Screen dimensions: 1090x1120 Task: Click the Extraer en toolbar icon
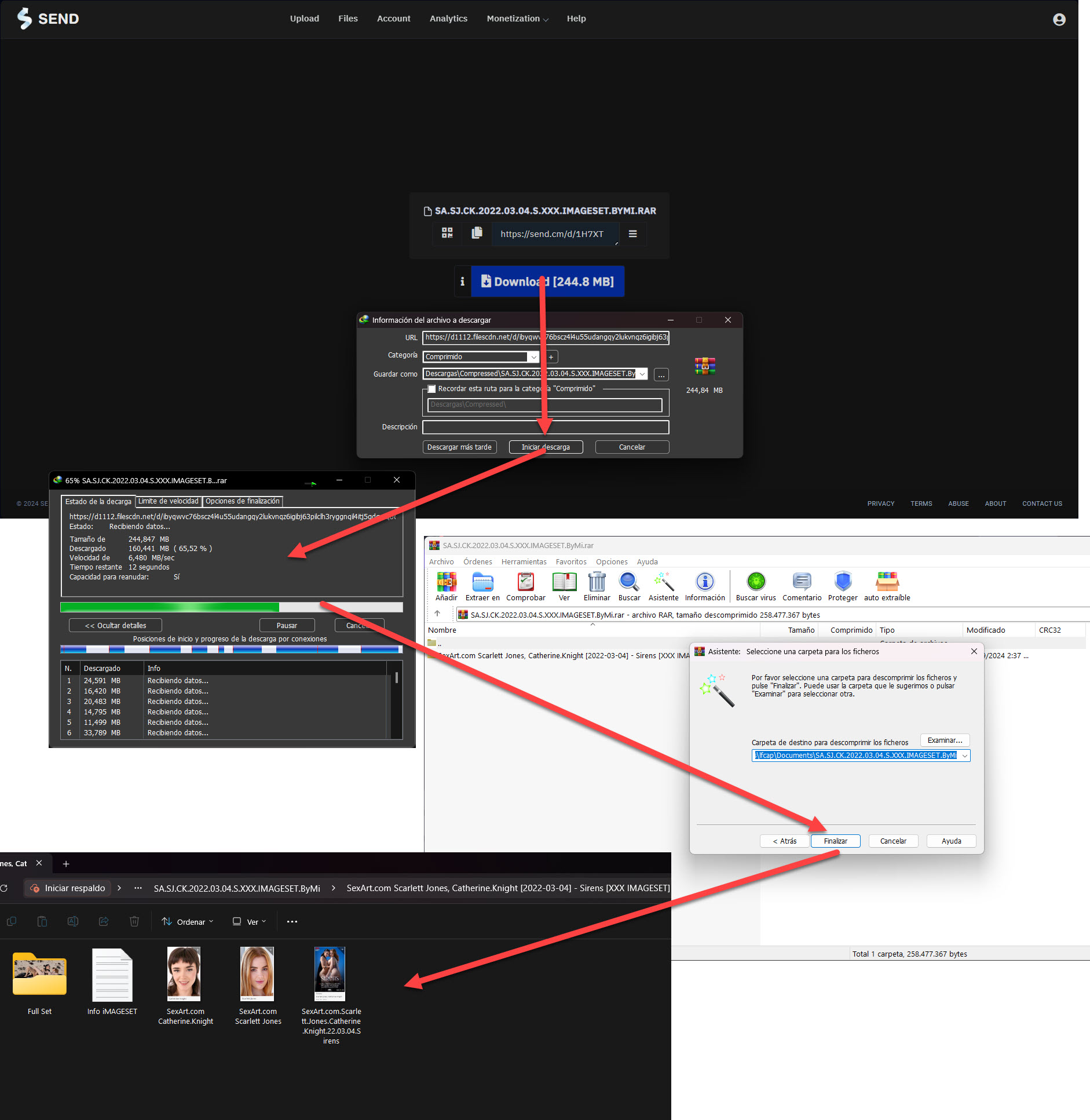click(482, 586)
